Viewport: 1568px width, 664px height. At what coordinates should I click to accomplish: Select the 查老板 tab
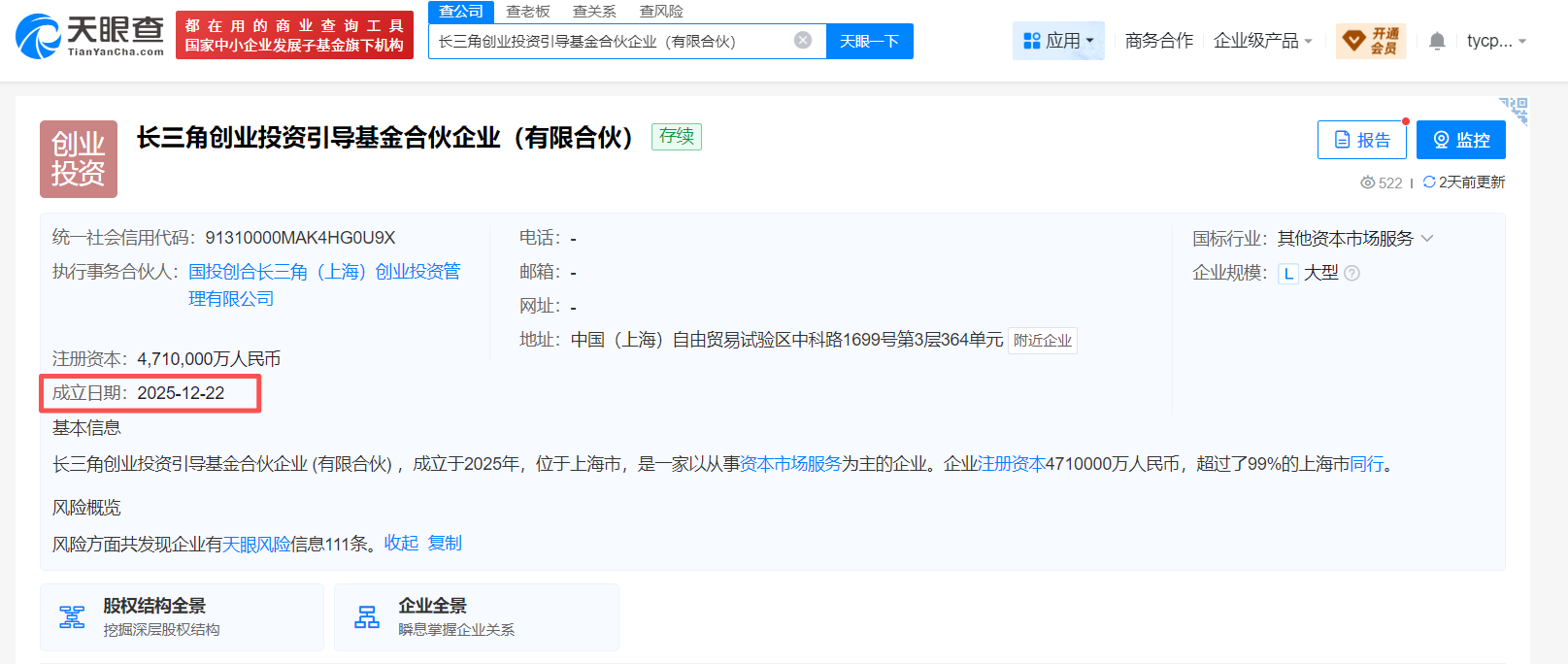(528, 12)
